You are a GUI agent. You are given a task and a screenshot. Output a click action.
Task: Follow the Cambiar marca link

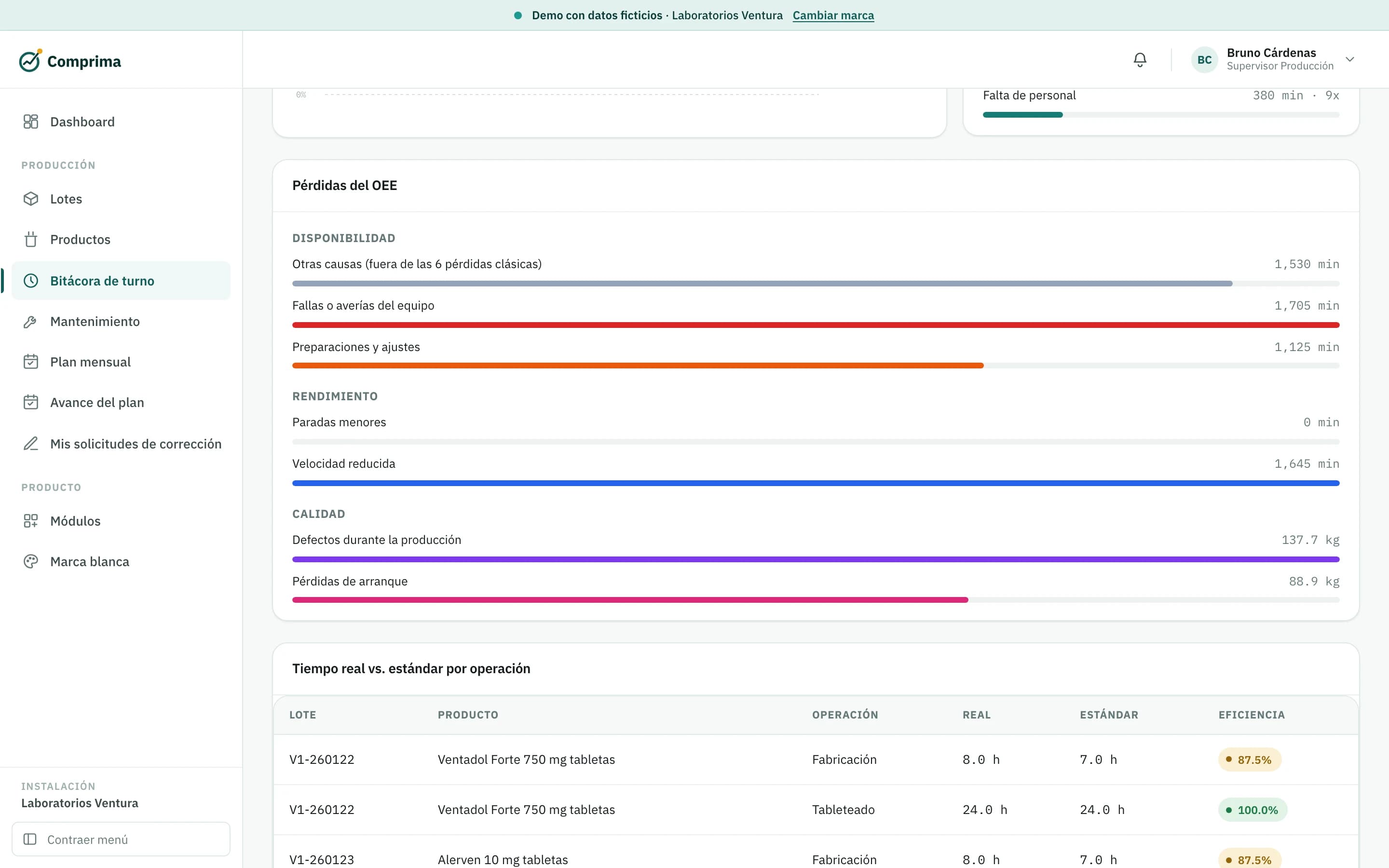pyautogui.click(x=833, y=15)
